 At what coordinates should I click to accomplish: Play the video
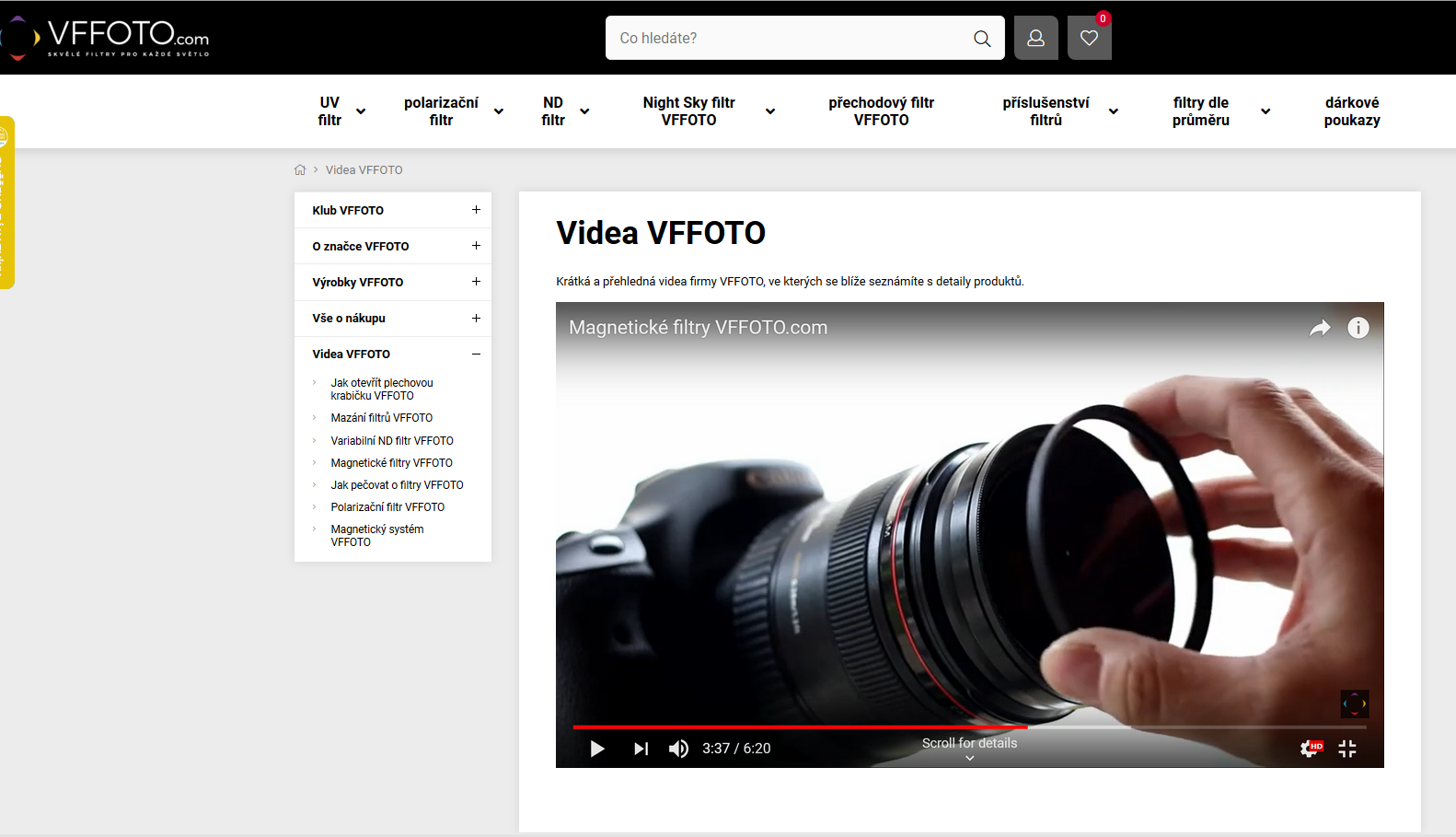(597, 749)
